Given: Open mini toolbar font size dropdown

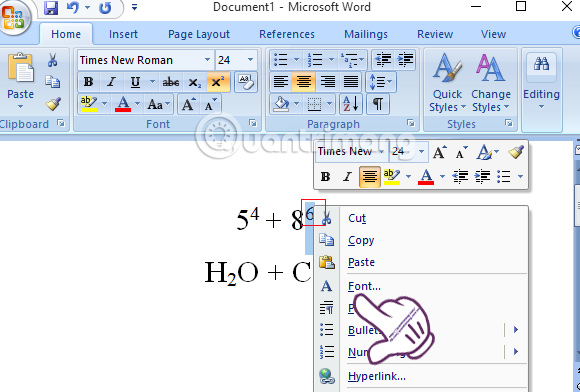Looking at the screenshot, I should pos(421,152).
